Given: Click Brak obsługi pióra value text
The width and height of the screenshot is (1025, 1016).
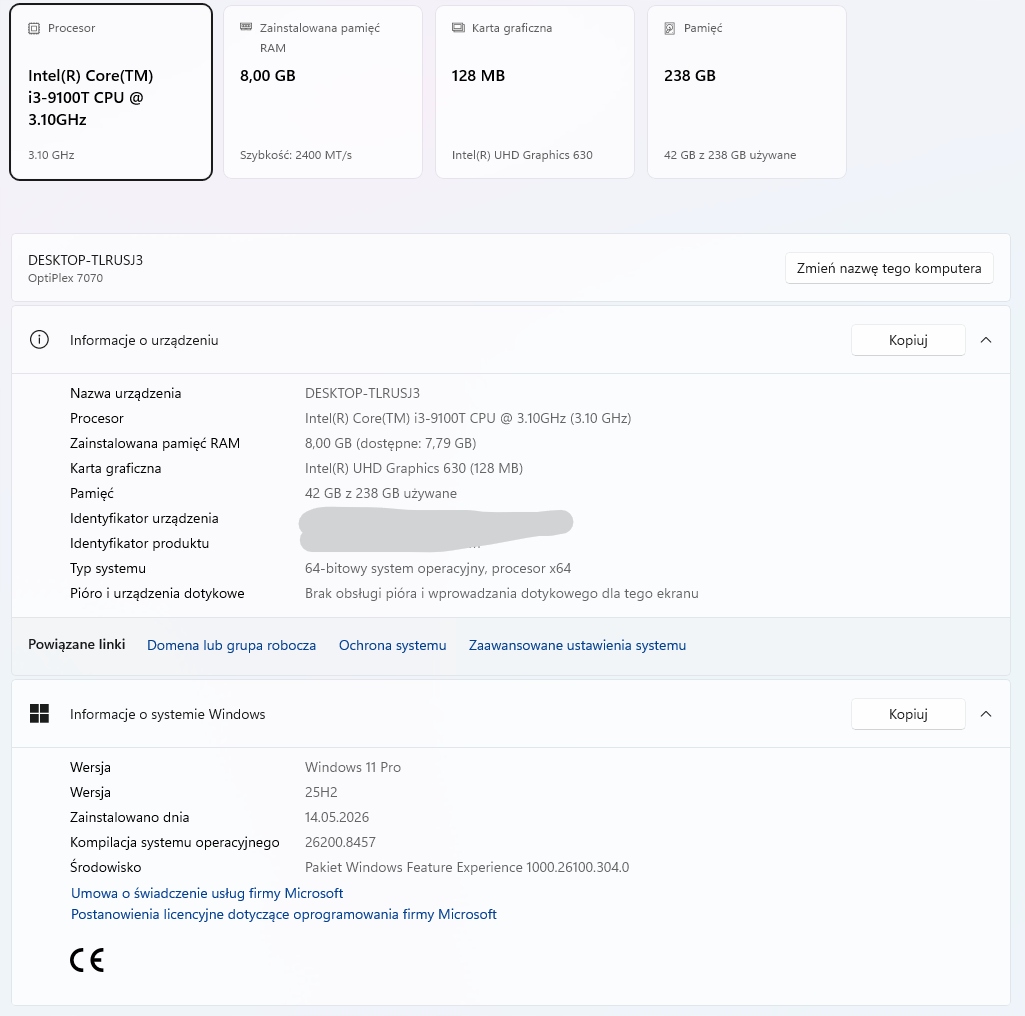Looking at the screenshot, I should click(x=501, y=593).
